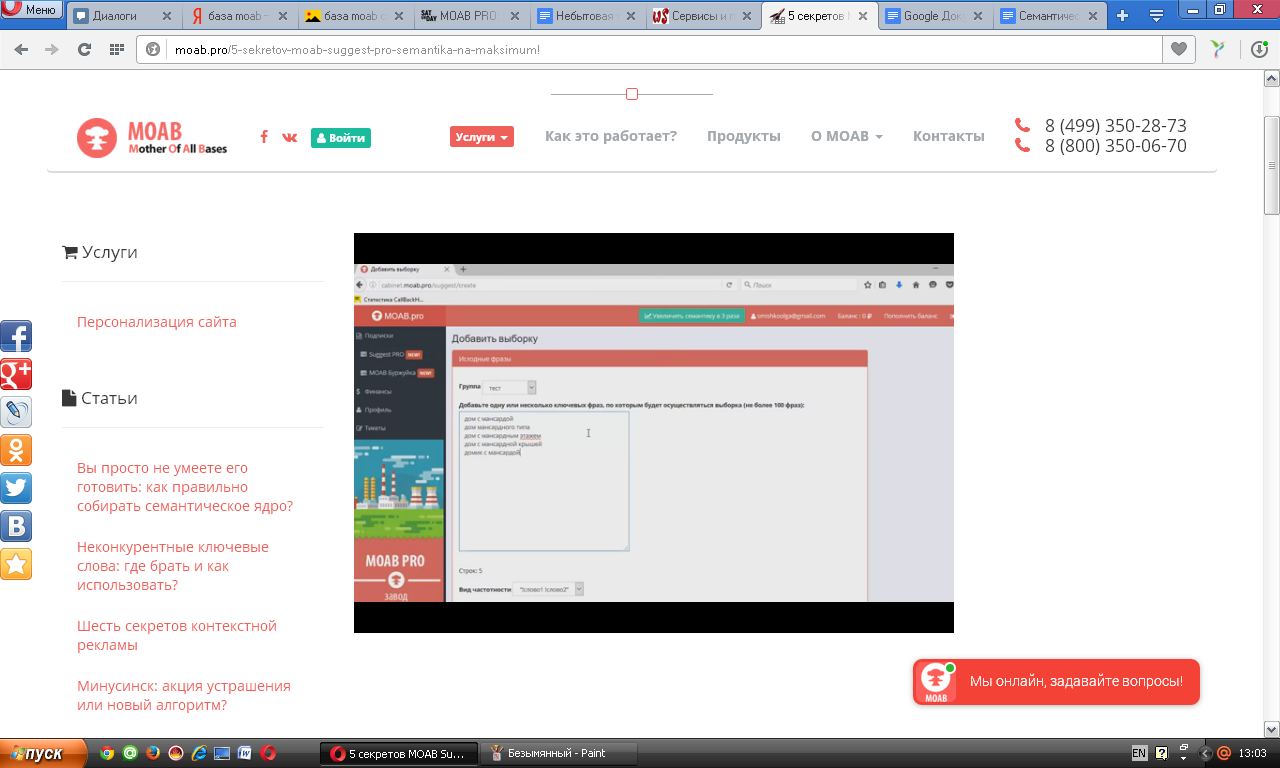Image resolution: width=1280 pixels, height=768 pixels.
Task: Open article Минусинск: акция устрашения
Action: [x=184, y=695]
